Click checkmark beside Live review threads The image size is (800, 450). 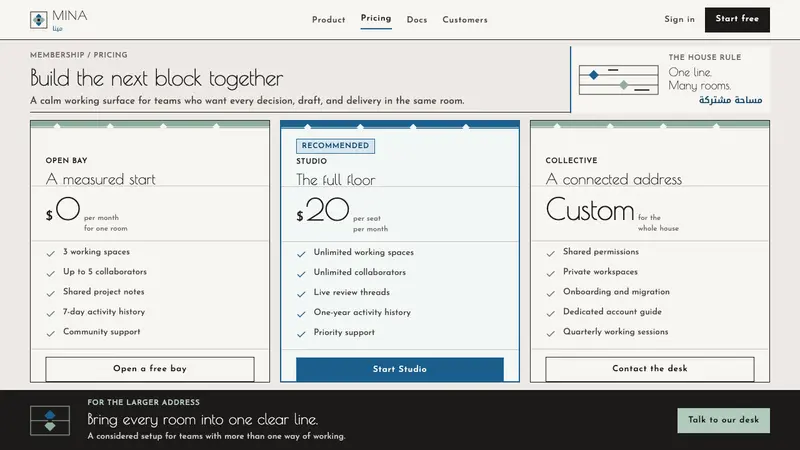(301, 293)
